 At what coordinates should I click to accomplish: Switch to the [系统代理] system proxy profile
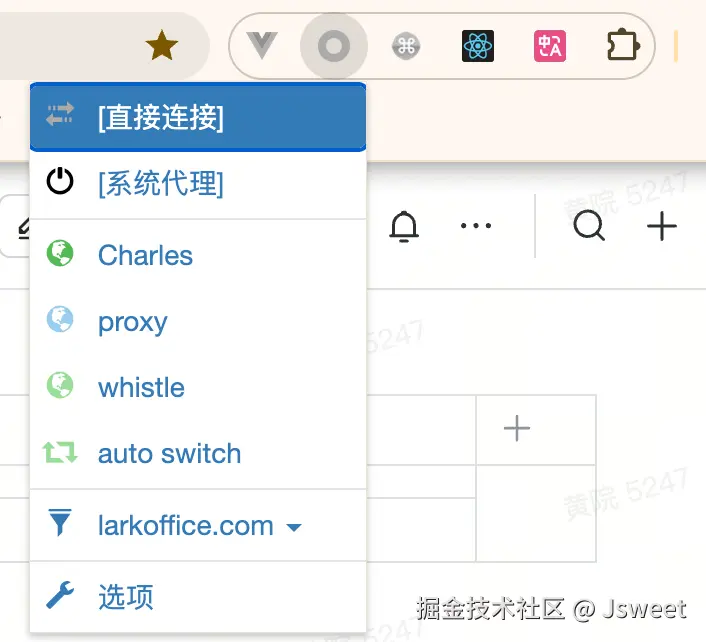coord(198,184)
